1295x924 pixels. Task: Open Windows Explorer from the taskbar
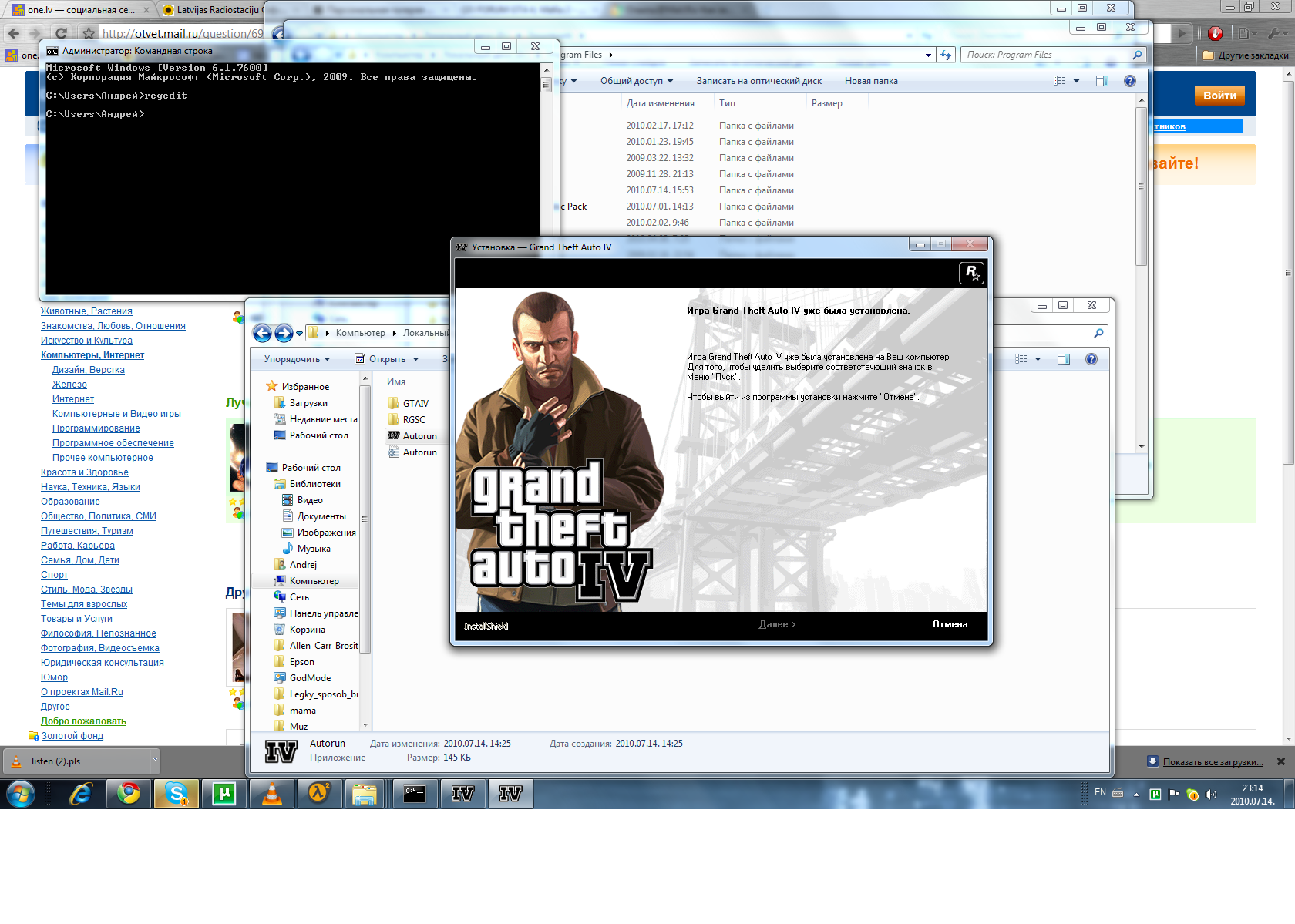click(x=365, y=794)
